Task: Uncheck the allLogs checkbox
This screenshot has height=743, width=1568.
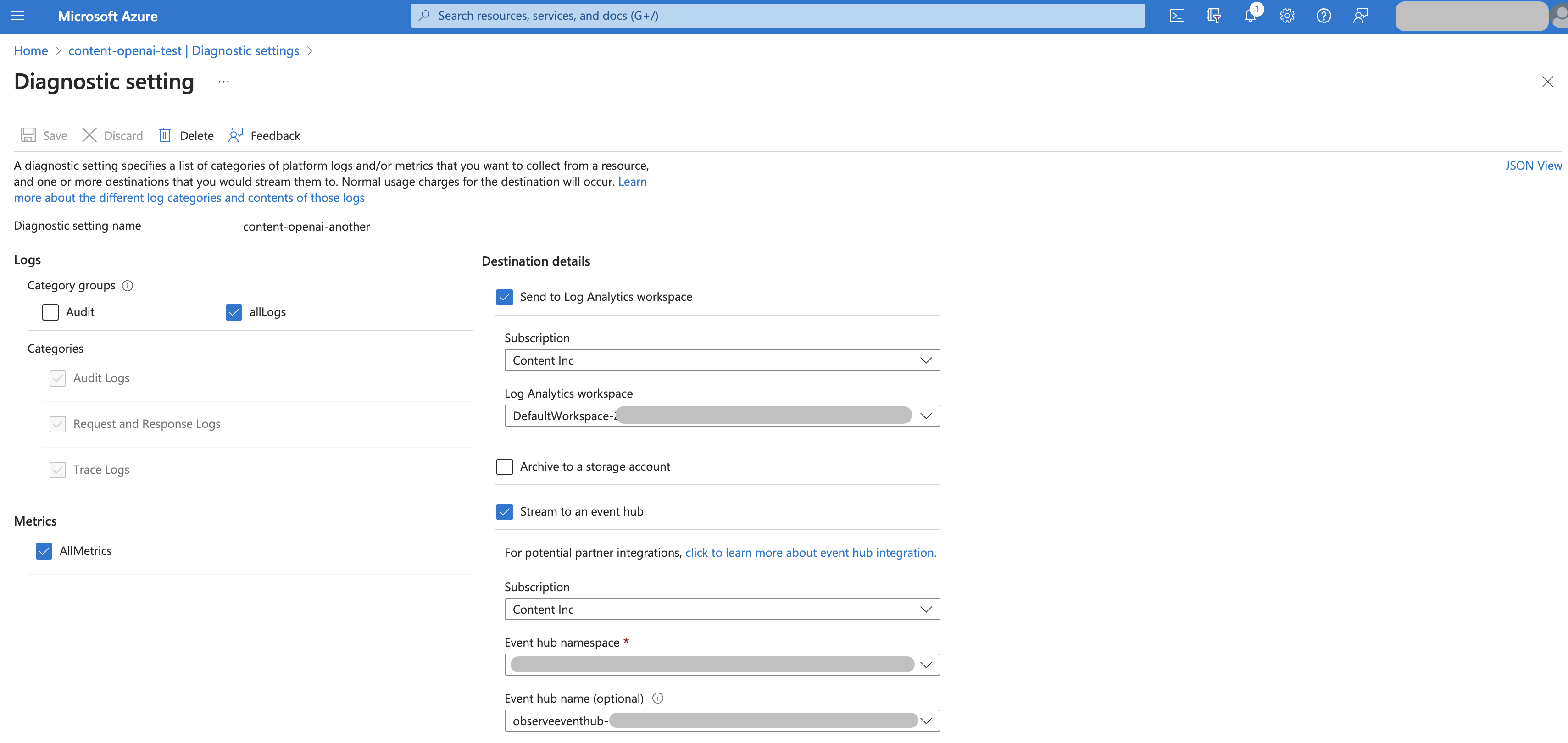Action: tap(234, 312)
